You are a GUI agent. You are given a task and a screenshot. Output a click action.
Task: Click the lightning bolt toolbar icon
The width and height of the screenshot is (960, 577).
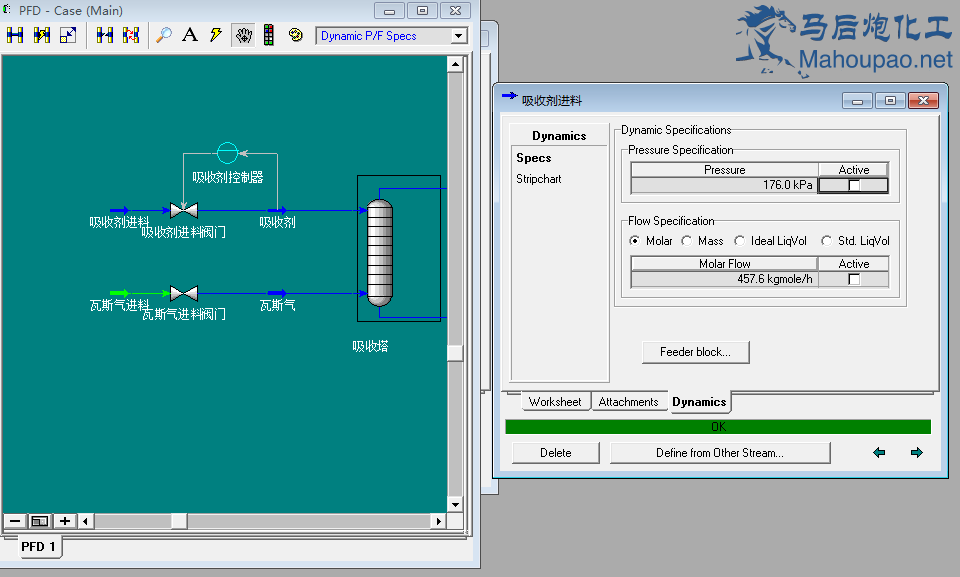click(216, 36)
